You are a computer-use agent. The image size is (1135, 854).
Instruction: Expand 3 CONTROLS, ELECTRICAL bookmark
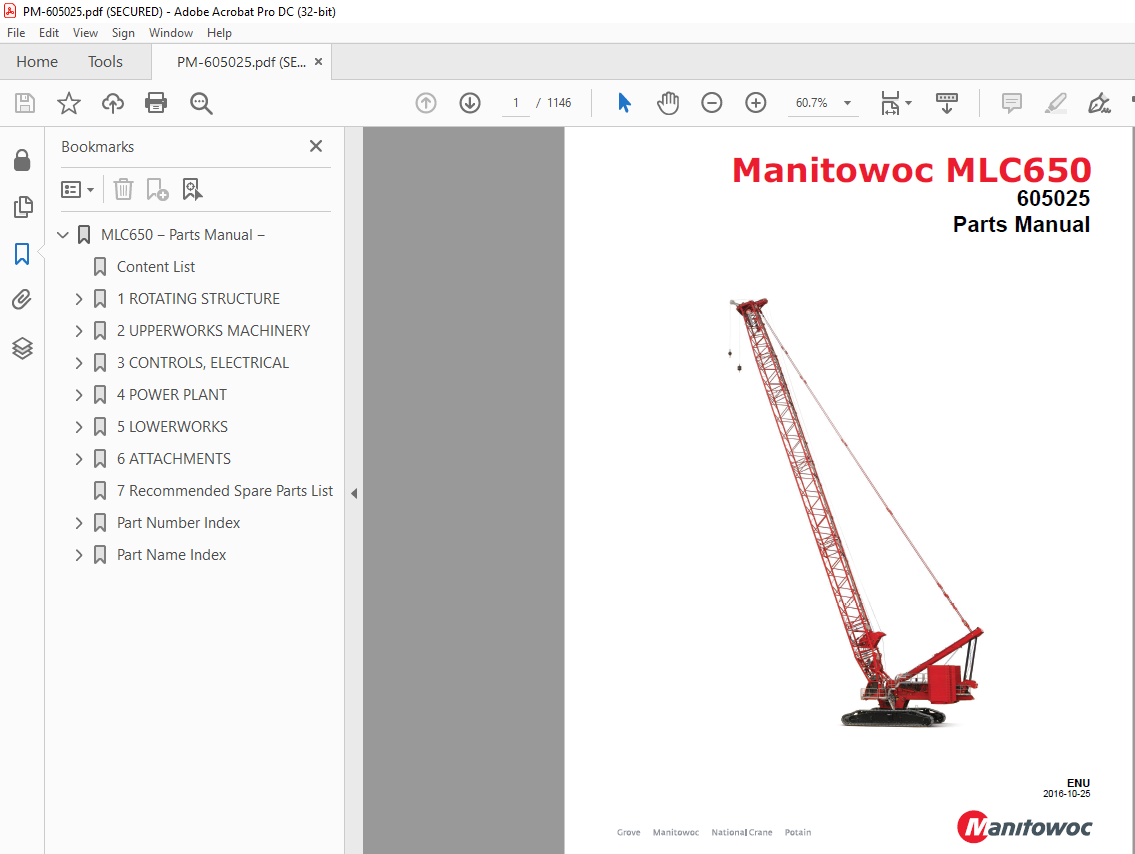click(79, 363)
